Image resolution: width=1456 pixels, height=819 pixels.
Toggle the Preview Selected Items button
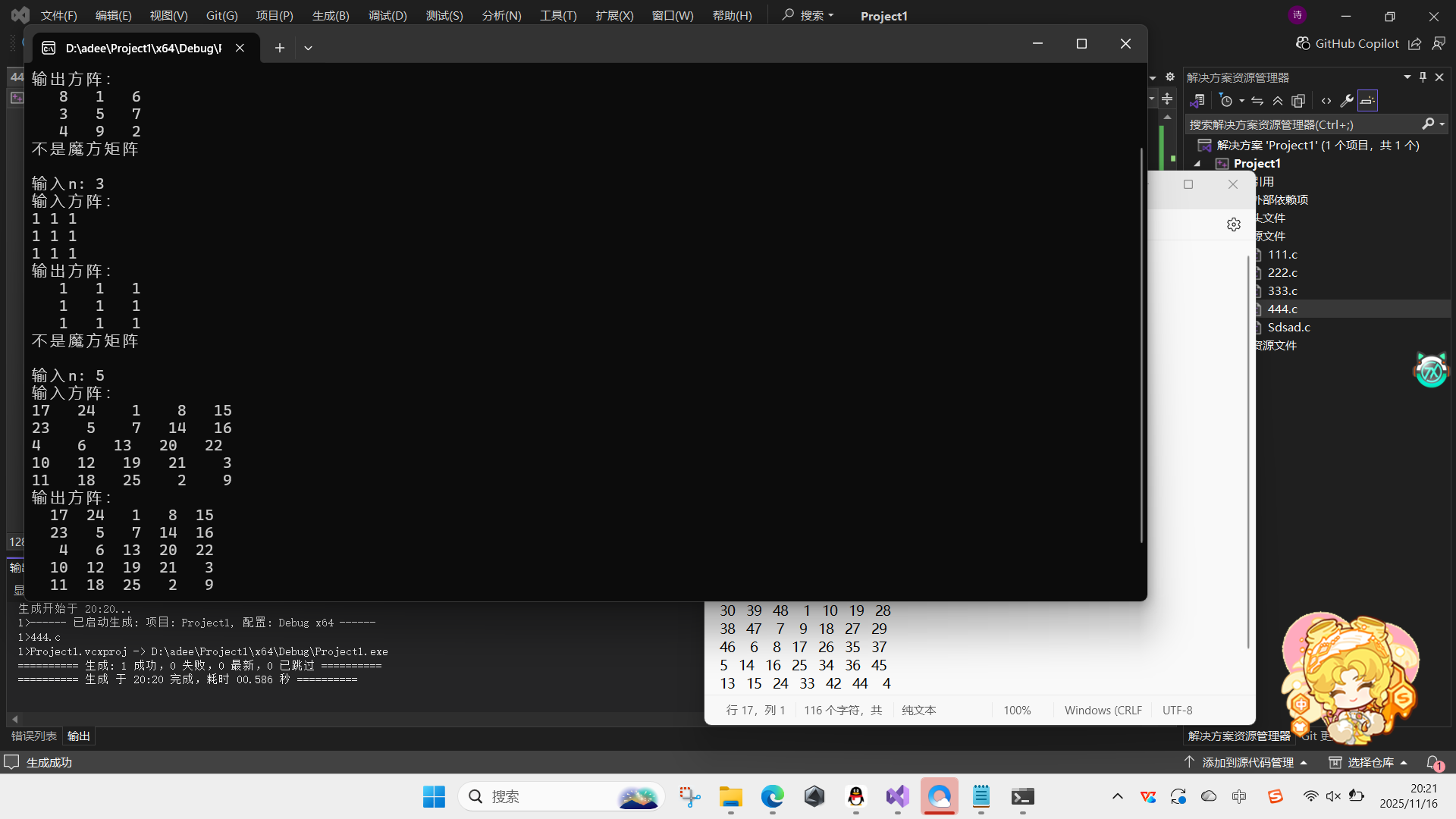(x=1367, y=101)
